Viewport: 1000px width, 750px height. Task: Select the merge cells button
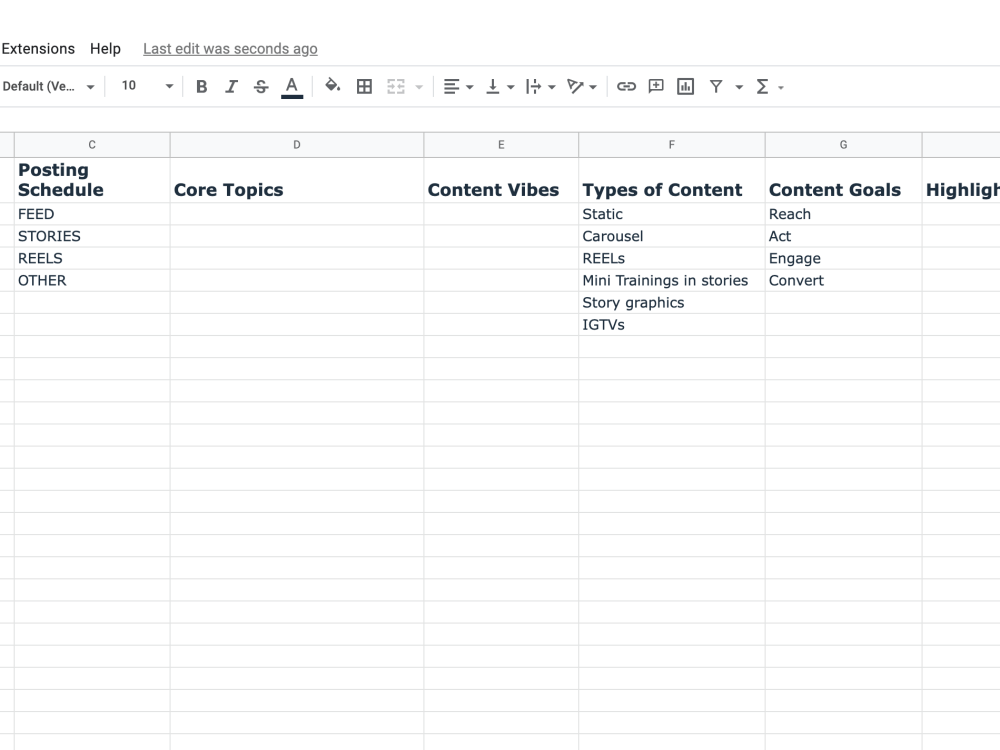pos(397,86)
